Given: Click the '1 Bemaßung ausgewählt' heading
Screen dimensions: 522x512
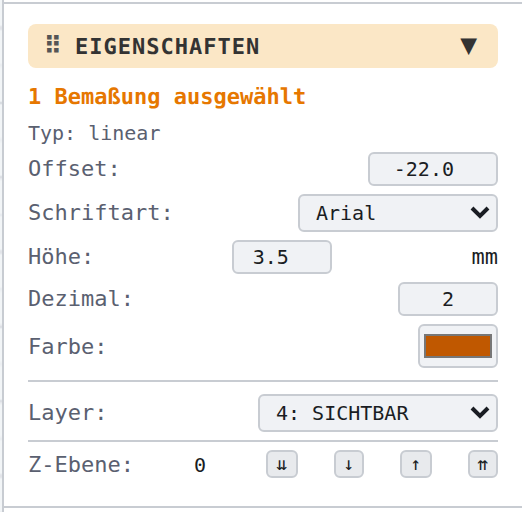Looking at the screenshot, I should click(x=167, y=97).
